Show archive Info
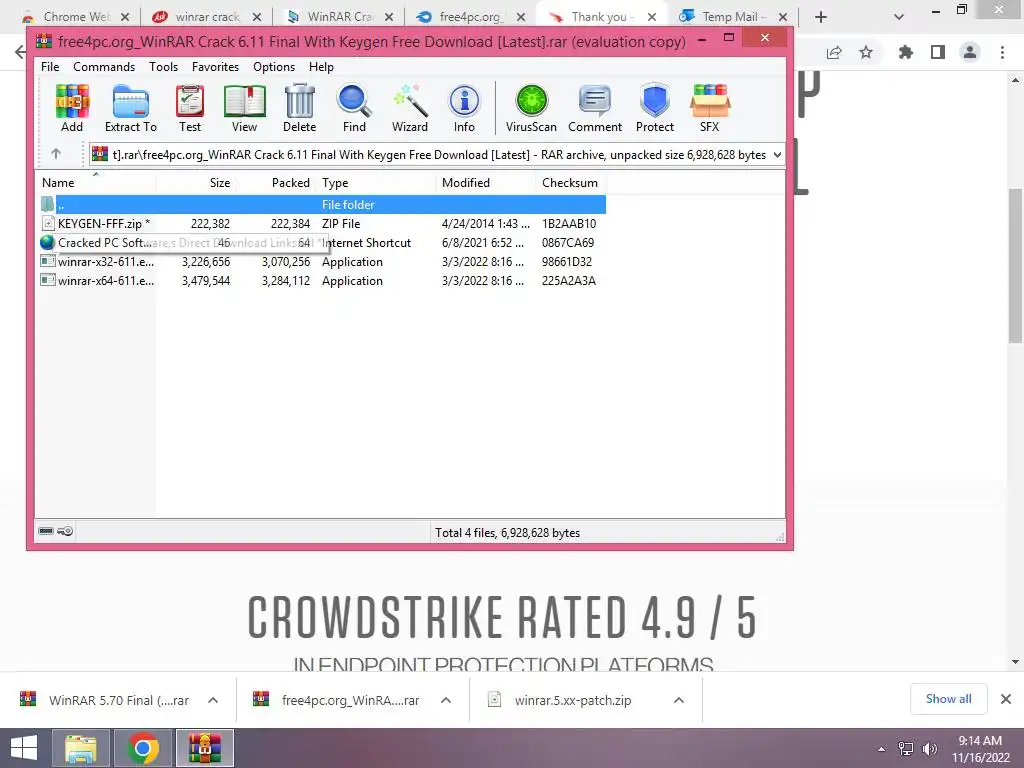 click(464, 108)
